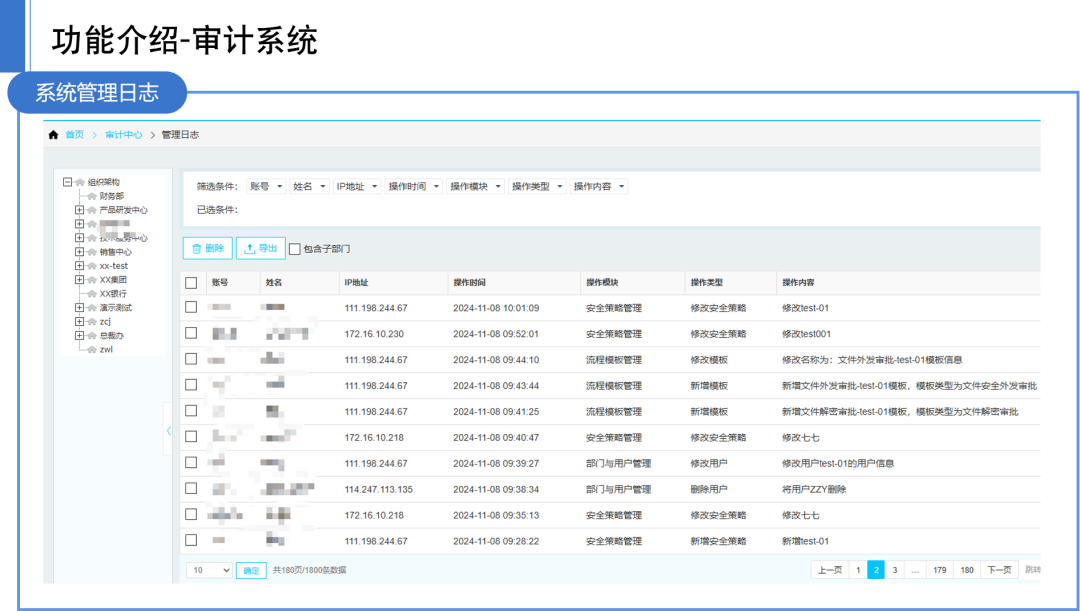Open the 操作模块 filter dropdown

(475, 187)
